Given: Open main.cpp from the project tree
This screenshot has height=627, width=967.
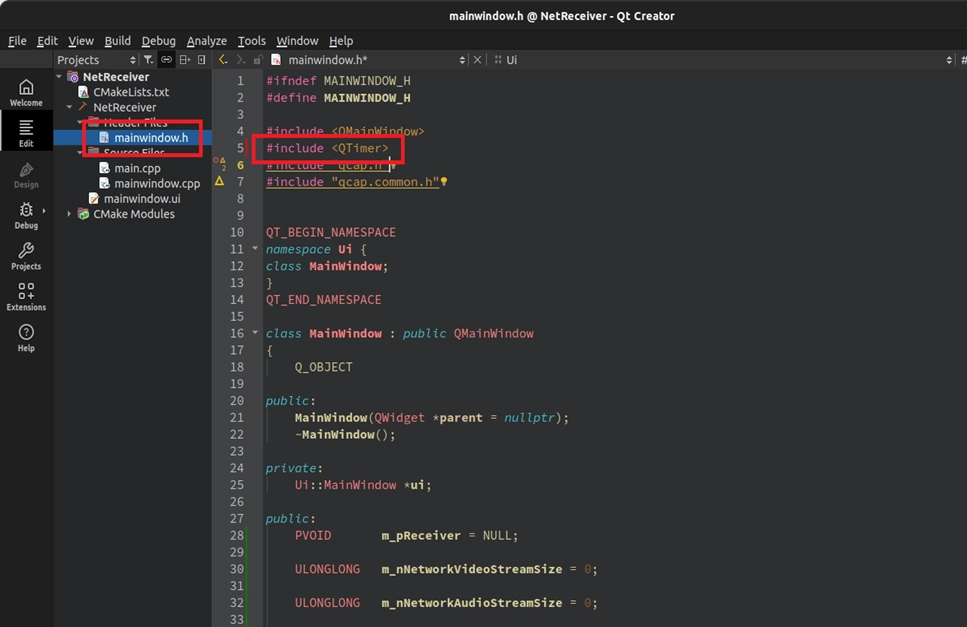Looking at the screenshot, I should [137, 168].
